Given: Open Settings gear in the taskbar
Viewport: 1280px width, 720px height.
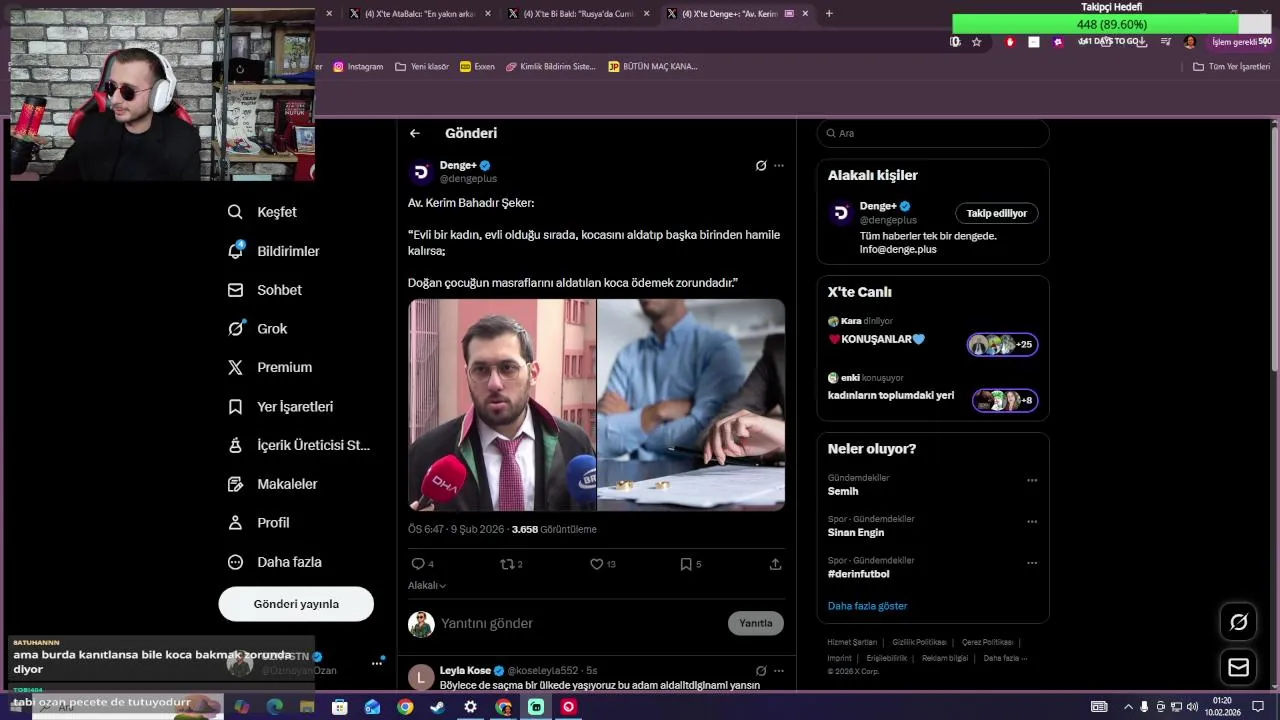Looking at the screenshot, I should (x=470, y=707).
